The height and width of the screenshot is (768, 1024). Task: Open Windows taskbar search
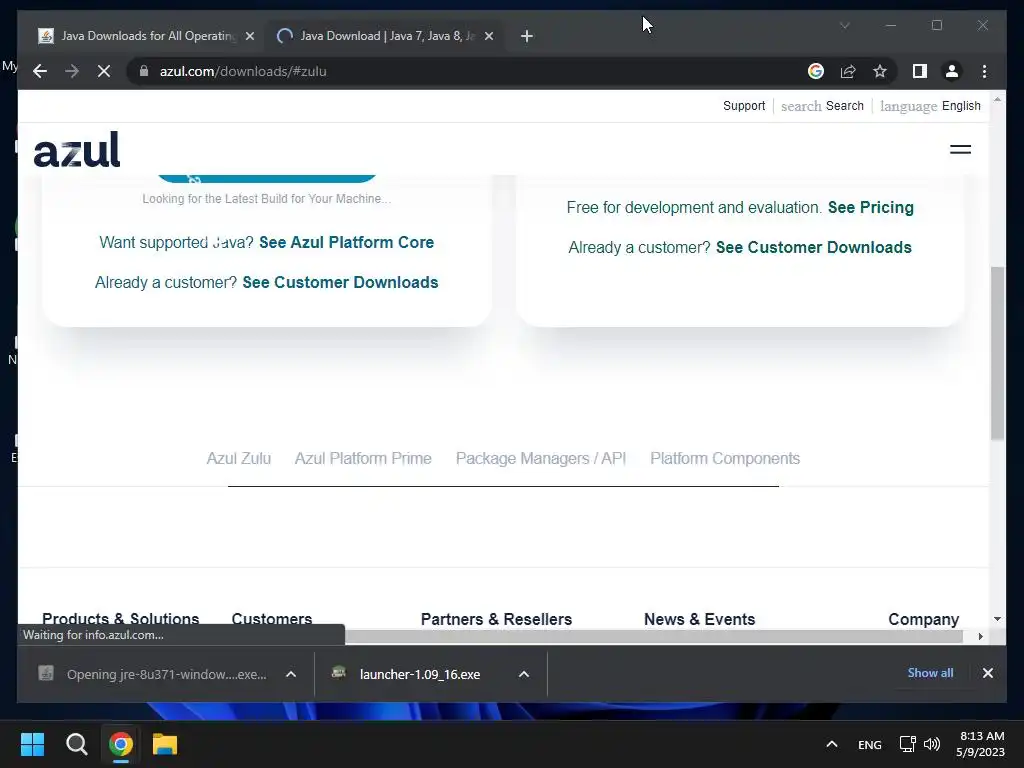[76, 744]
